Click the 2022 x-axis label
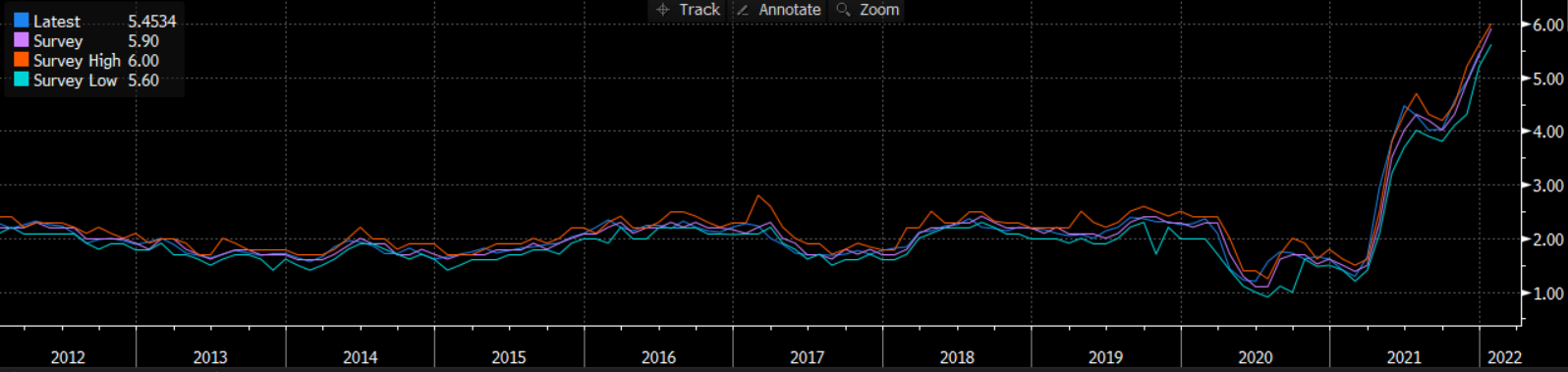This screenshot has height=372, width=1568. pos(1504,357)
